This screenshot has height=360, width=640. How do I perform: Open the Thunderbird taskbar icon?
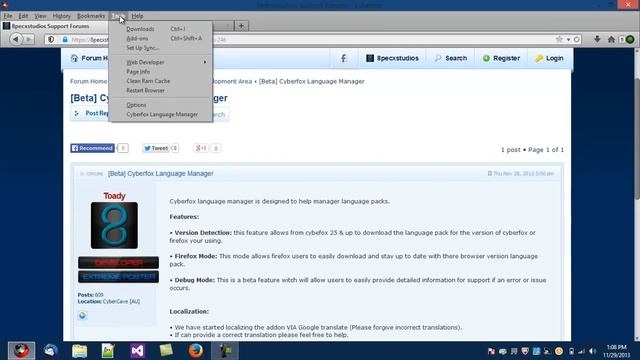tap(50, 351)
